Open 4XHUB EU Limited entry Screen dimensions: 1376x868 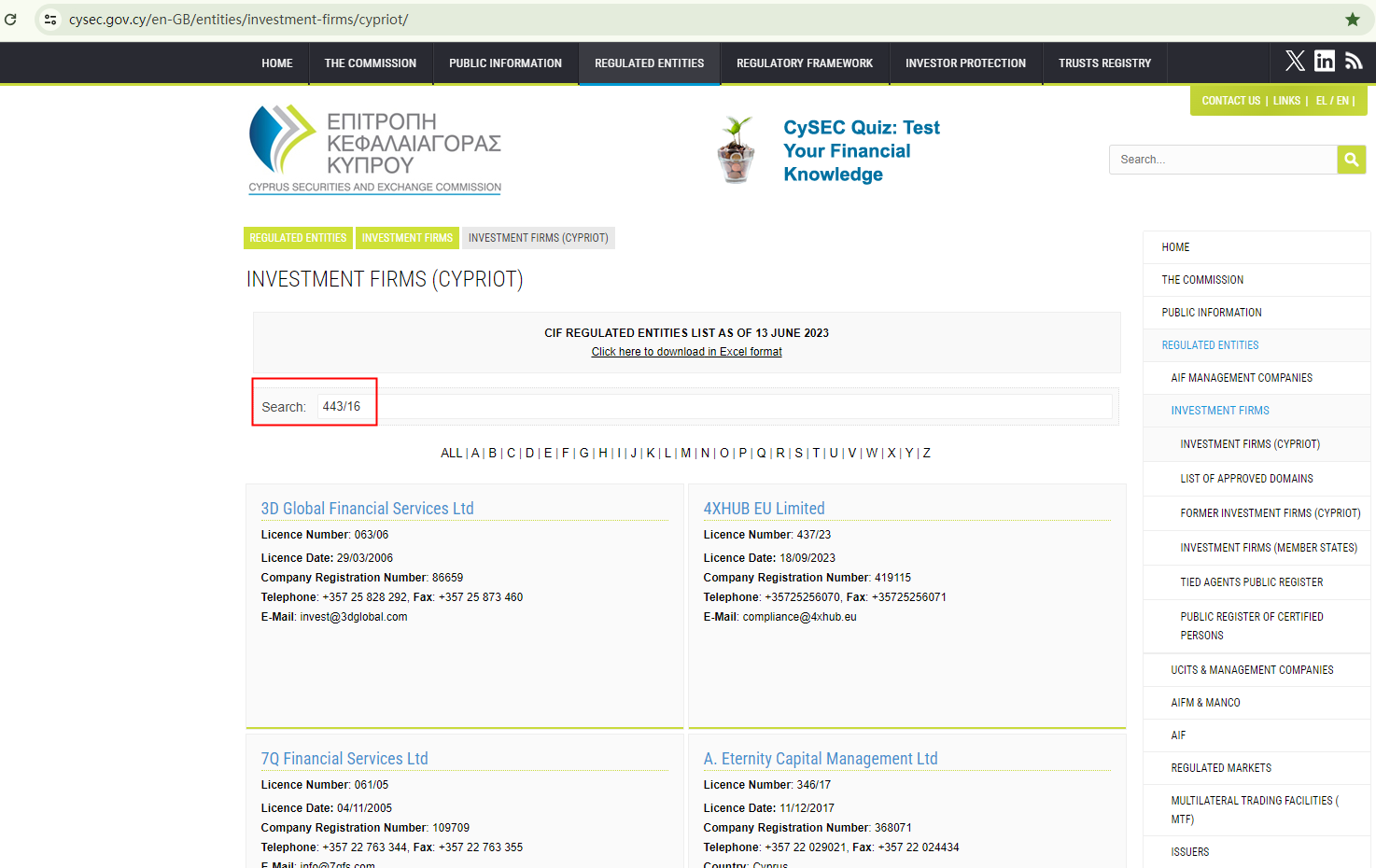tap(764, 509)
